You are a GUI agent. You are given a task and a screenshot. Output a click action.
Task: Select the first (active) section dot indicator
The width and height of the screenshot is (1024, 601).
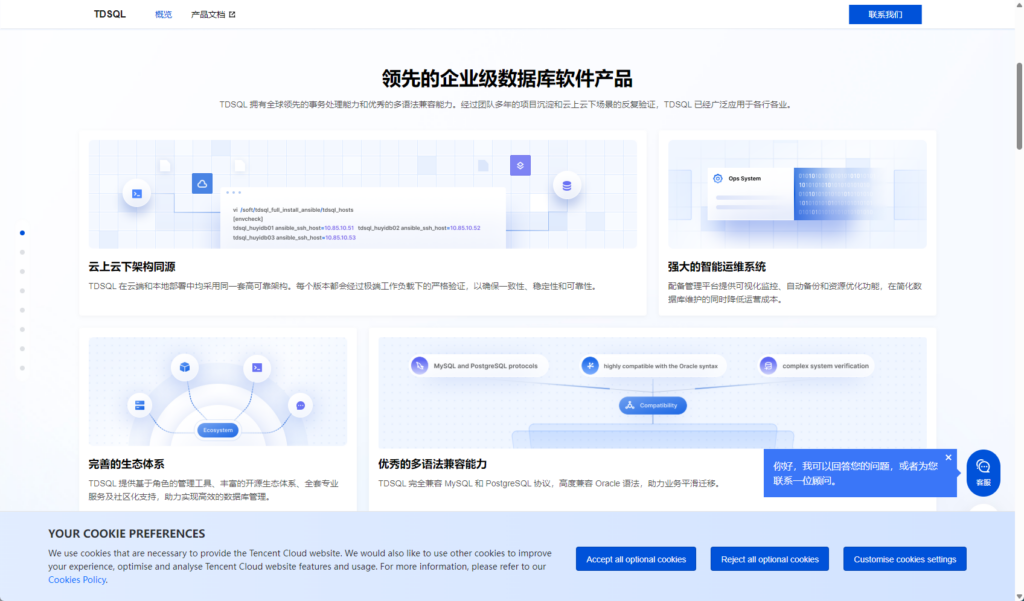coord(22,233)
